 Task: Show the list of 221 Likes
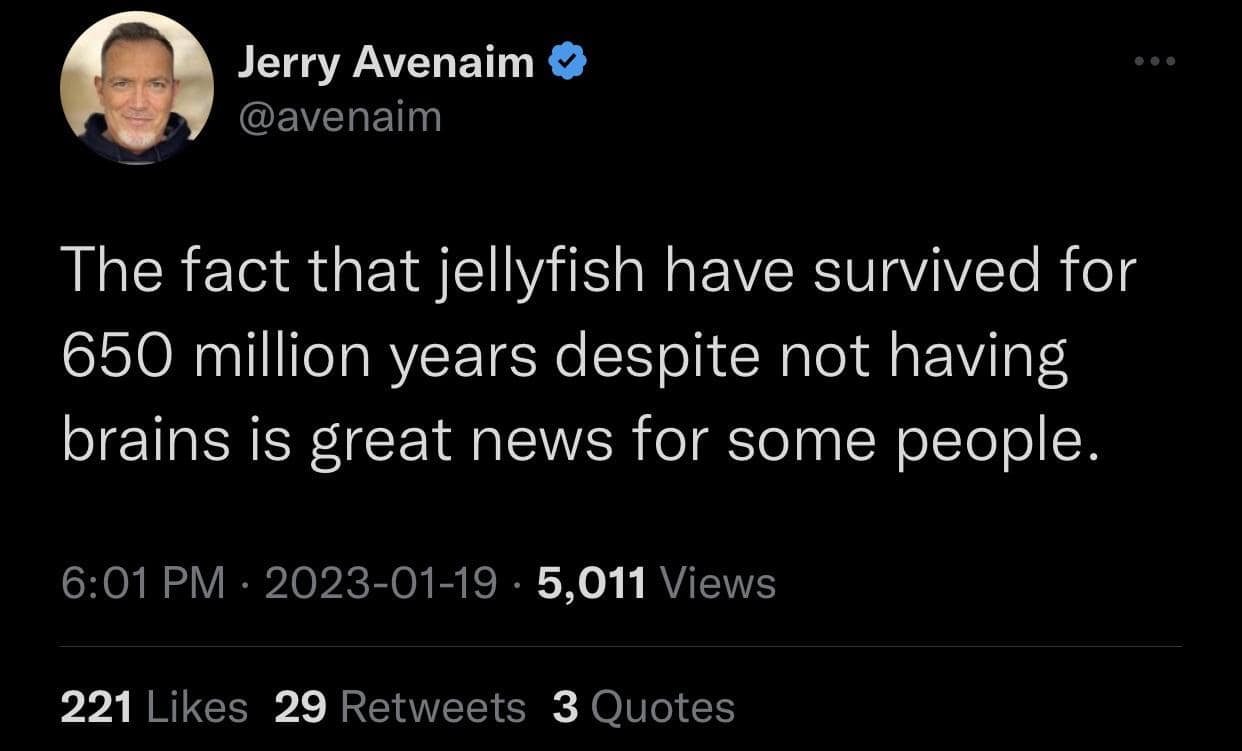click(x=154, y=707)
